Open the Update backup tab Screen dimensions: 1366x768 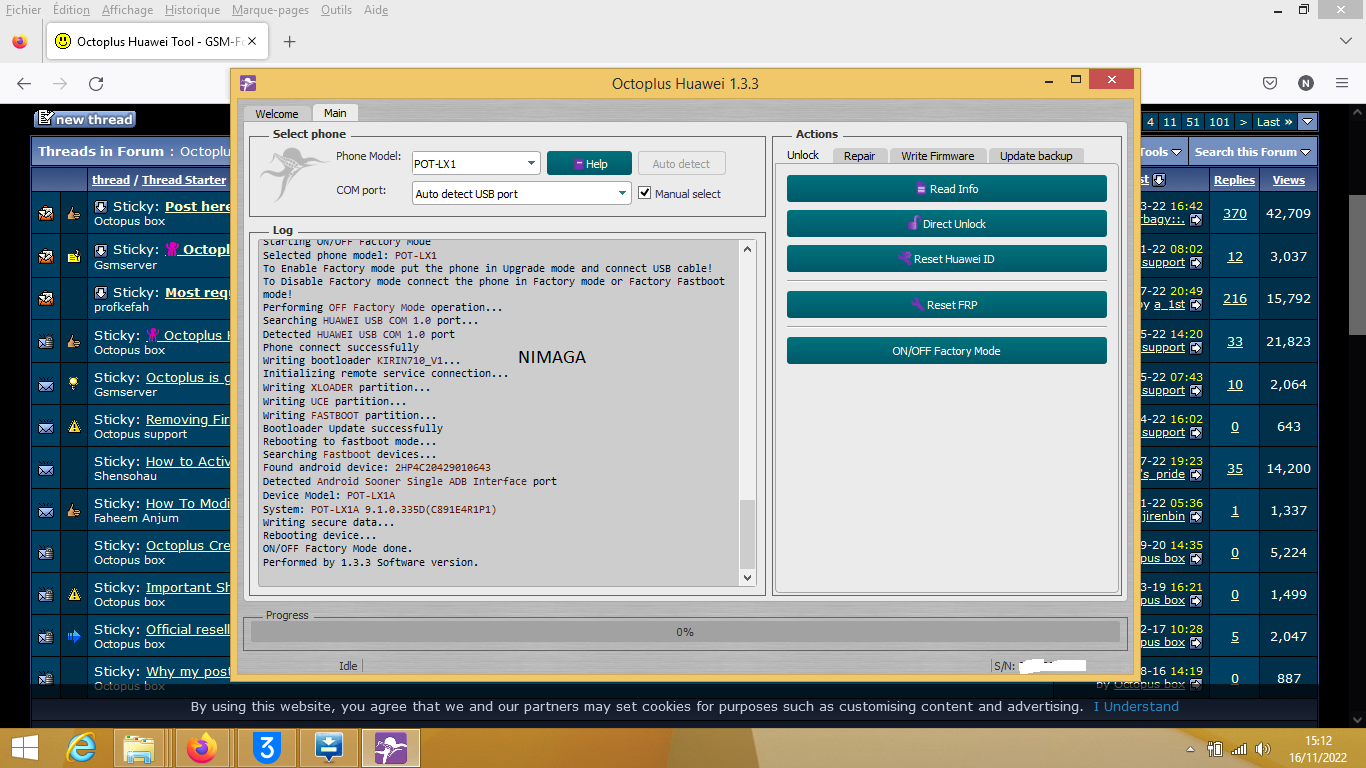pyautogui.click(x=1036, y=155)
